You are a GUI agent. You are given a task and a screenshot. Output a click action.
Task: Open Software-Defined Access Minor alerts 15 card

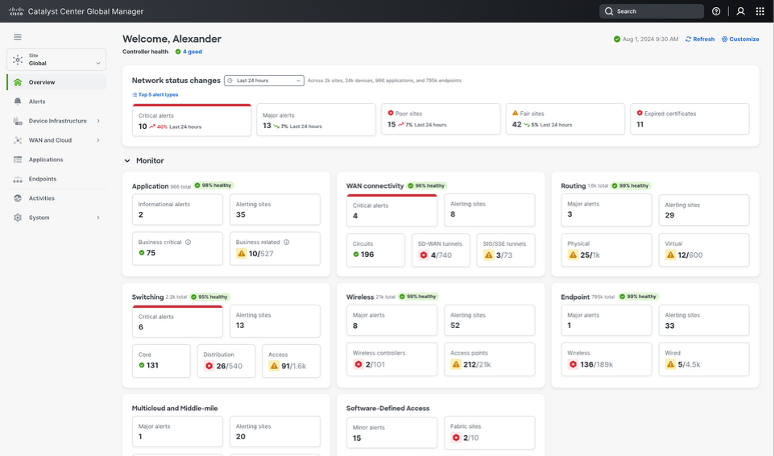click(x=392, y=433)
